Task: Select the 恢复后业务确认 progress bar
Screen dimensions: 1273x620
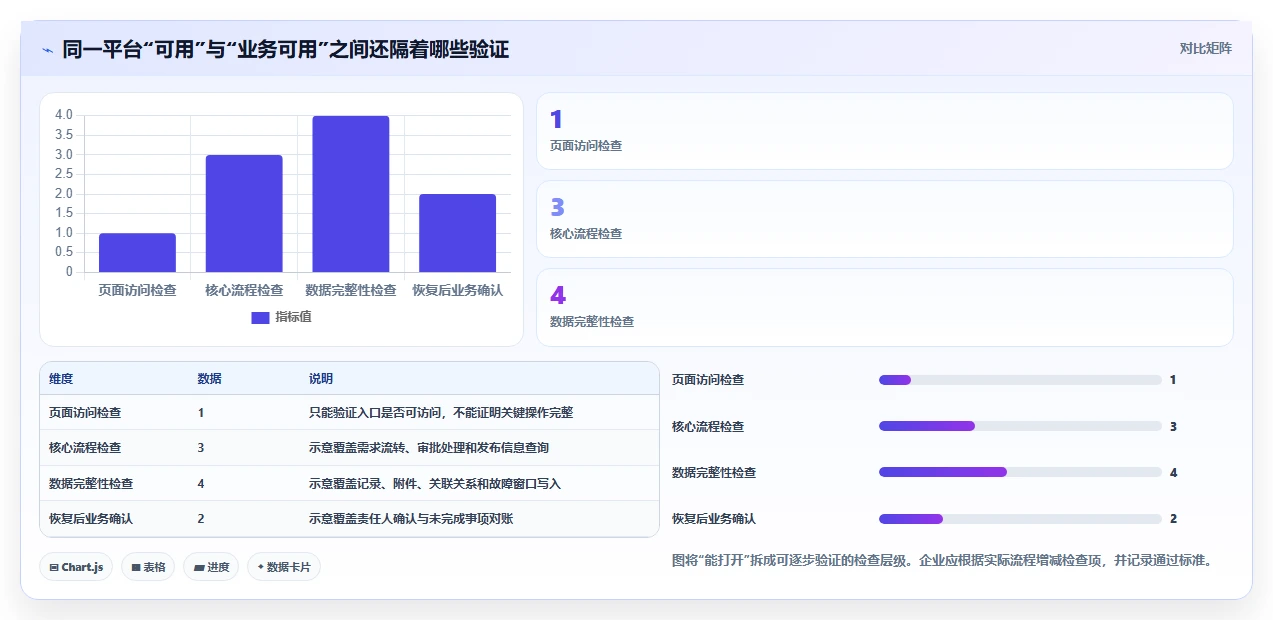Action: pos(1020,519)
